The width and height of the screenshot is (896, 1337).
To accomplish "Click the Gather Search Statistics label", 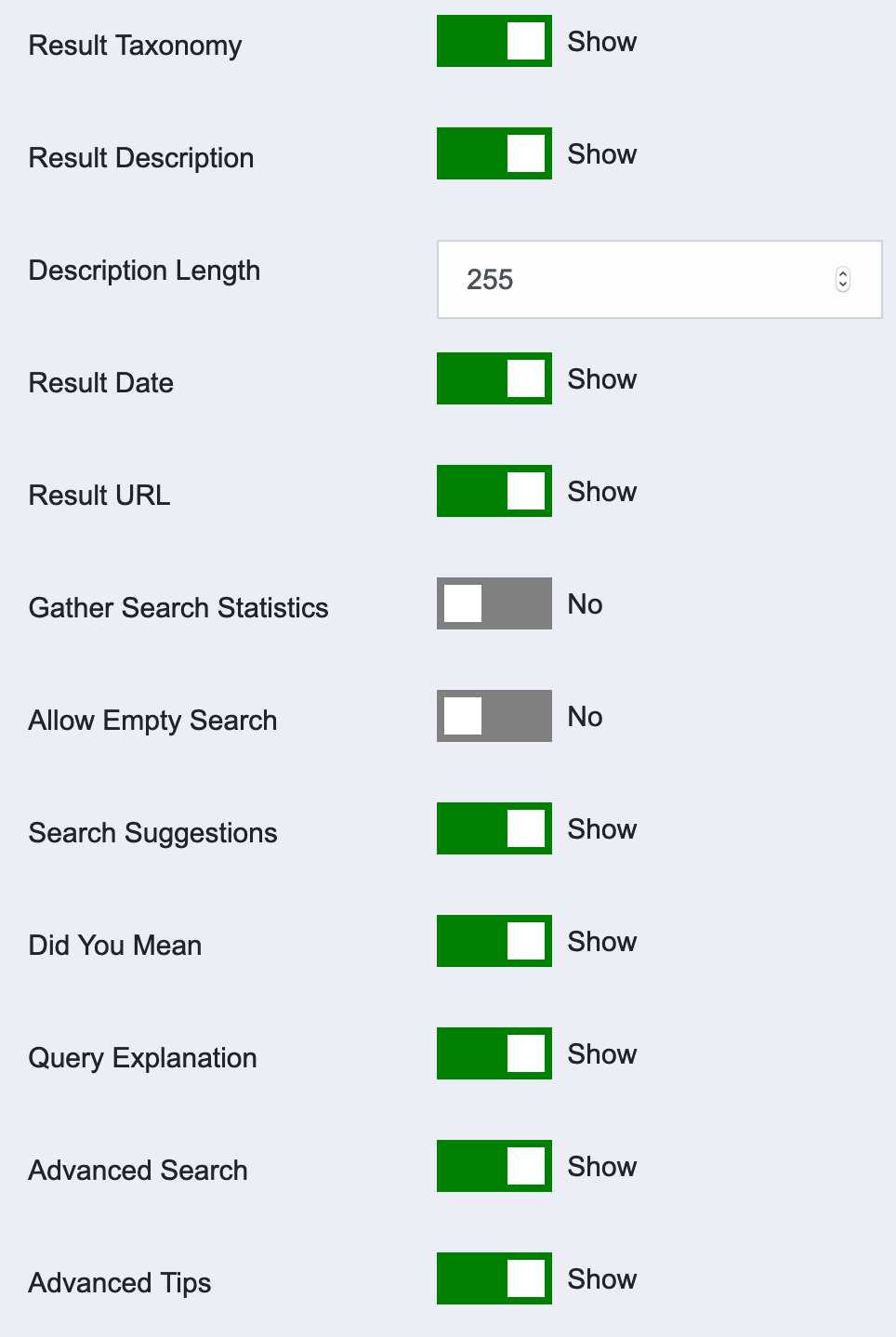I will point(178,608).
